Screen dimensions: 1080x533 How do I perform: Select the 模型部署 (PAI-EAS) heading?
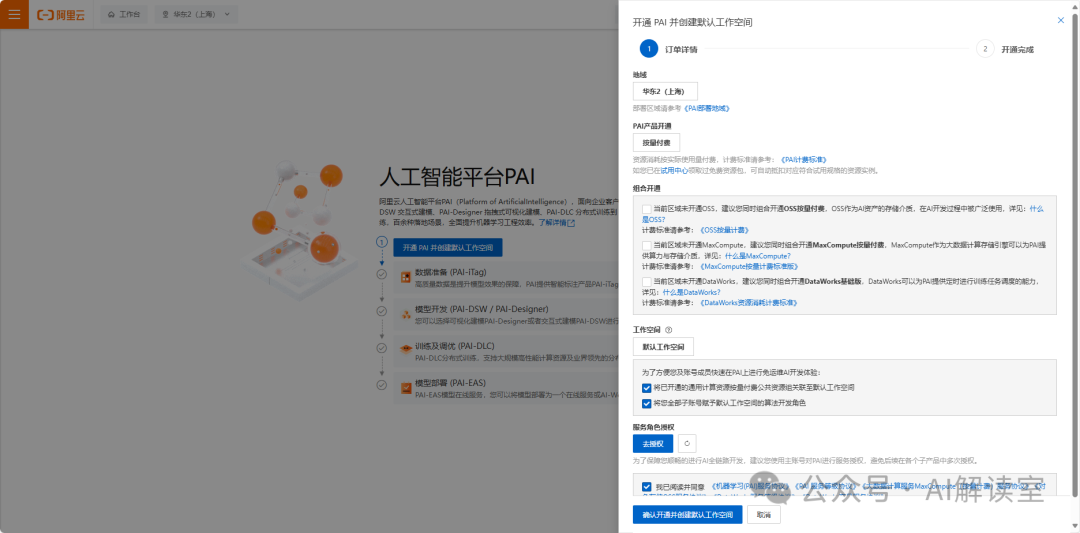coord(450,383)
